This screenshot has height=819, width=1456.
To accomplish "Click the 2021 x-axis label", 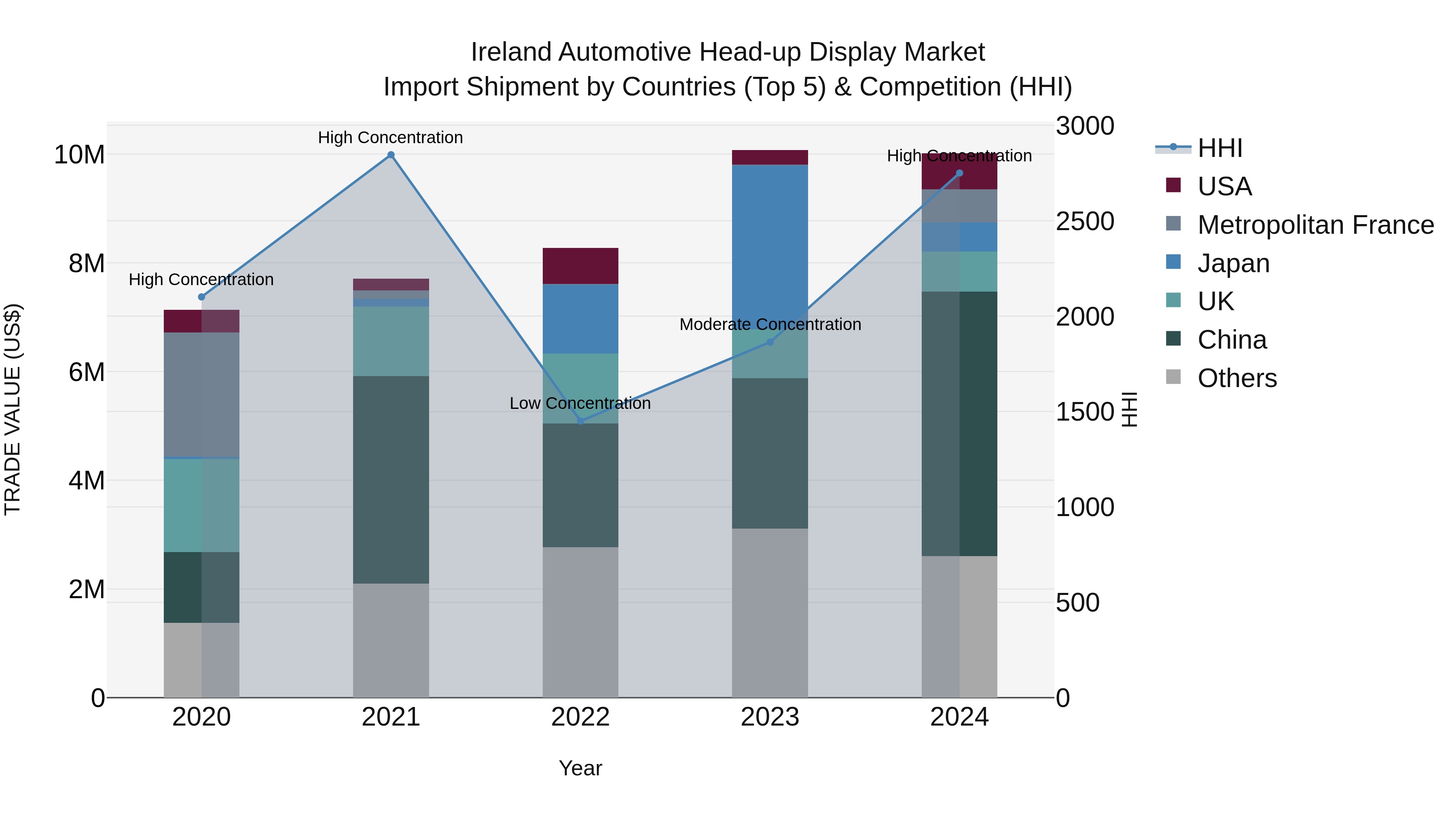I will 391,717.
